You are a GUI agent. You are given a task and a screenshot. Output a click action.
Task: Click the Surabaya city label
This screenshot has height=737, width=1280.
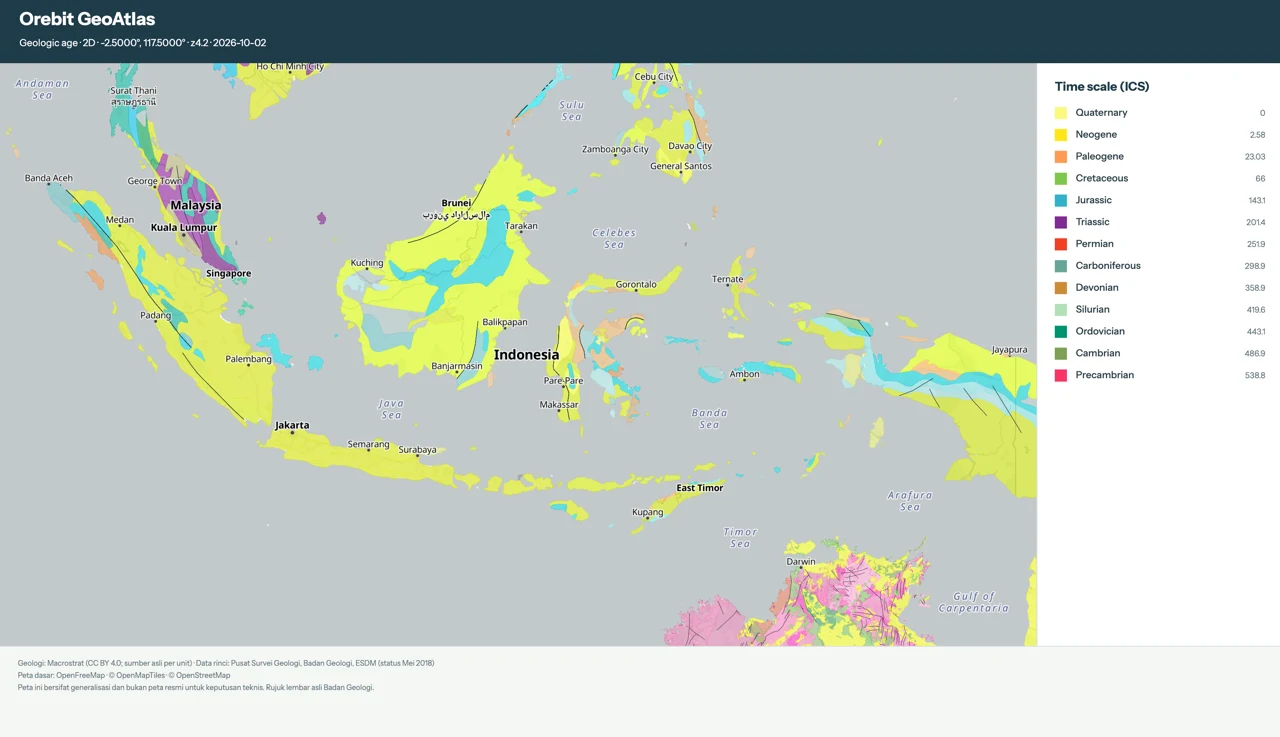tap(417, 450)
